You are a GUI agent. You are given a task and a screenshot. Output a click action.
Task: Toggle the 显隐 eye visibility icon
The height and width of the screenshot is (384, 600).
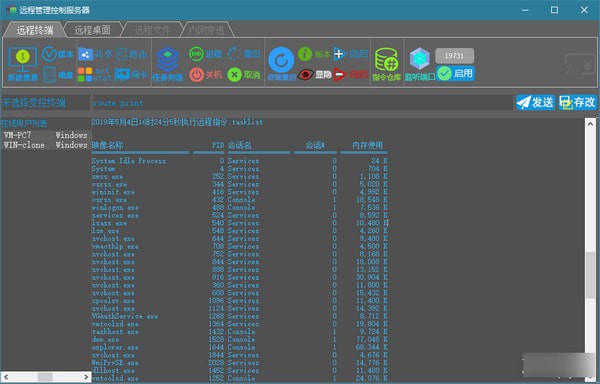pyautogui.click(x=305, y=75)
